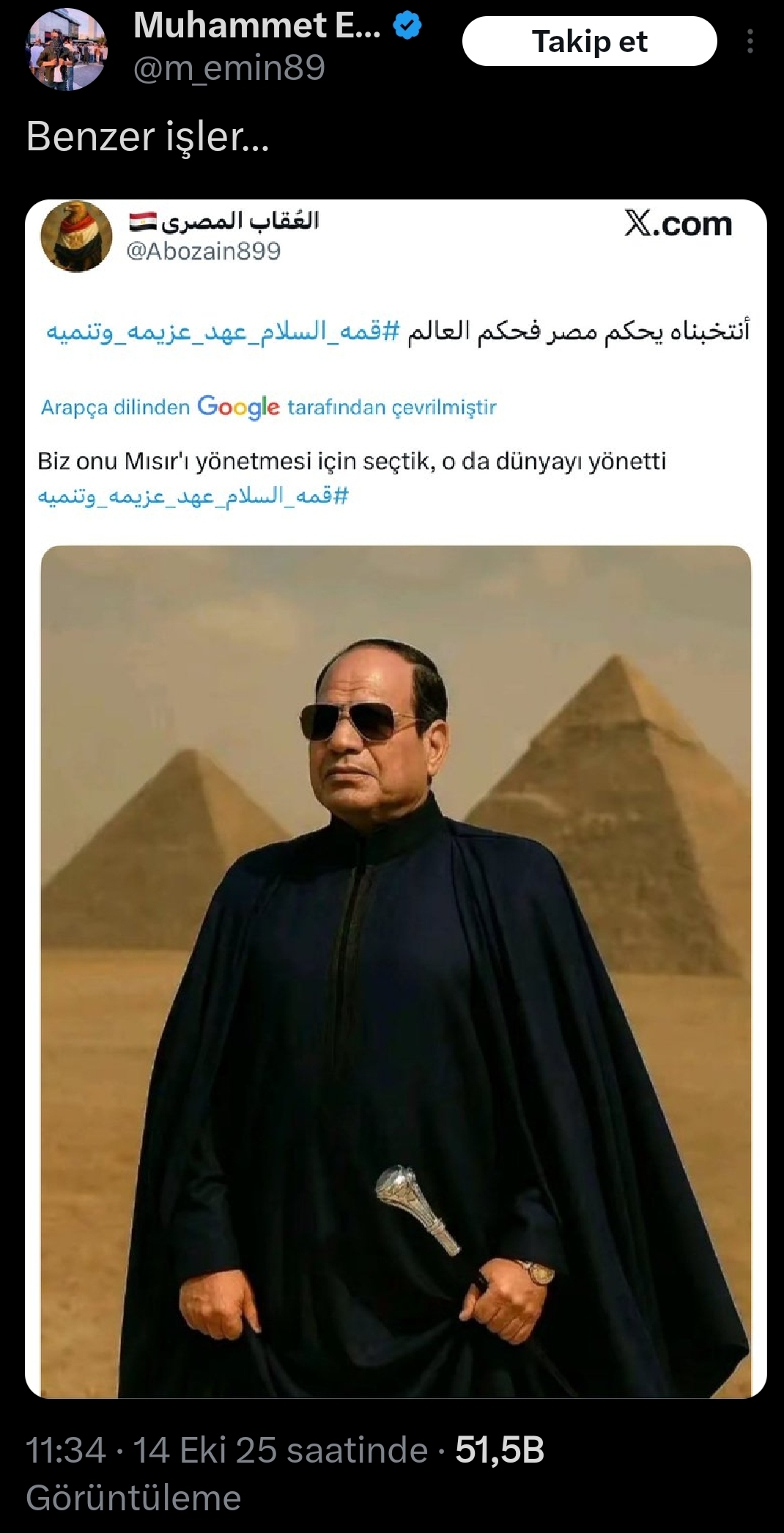Click the Egyptian flag emoji

click(x=142, y=220)
